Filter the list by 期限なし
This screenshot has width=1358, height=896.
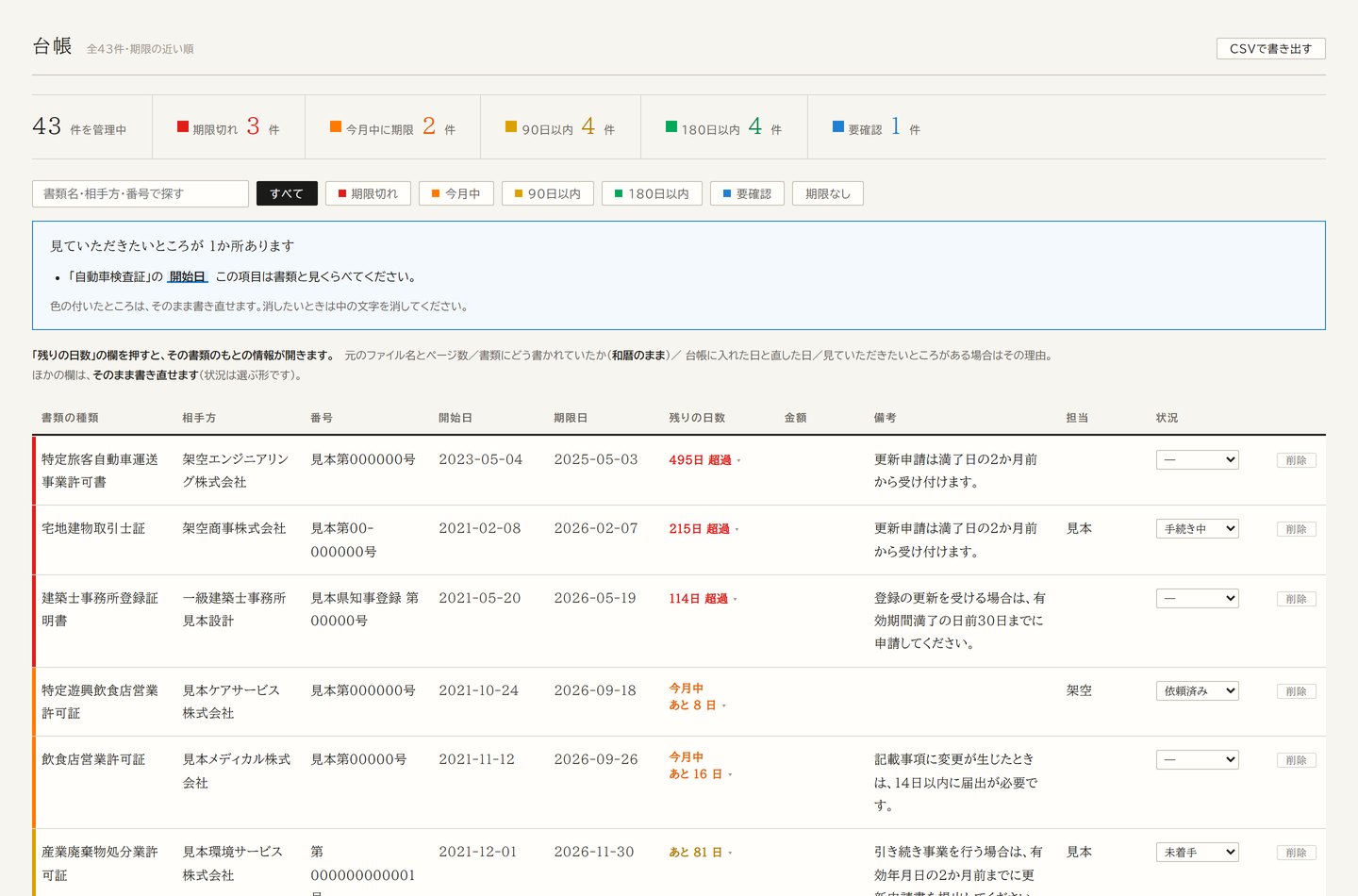tap(828, 193)
